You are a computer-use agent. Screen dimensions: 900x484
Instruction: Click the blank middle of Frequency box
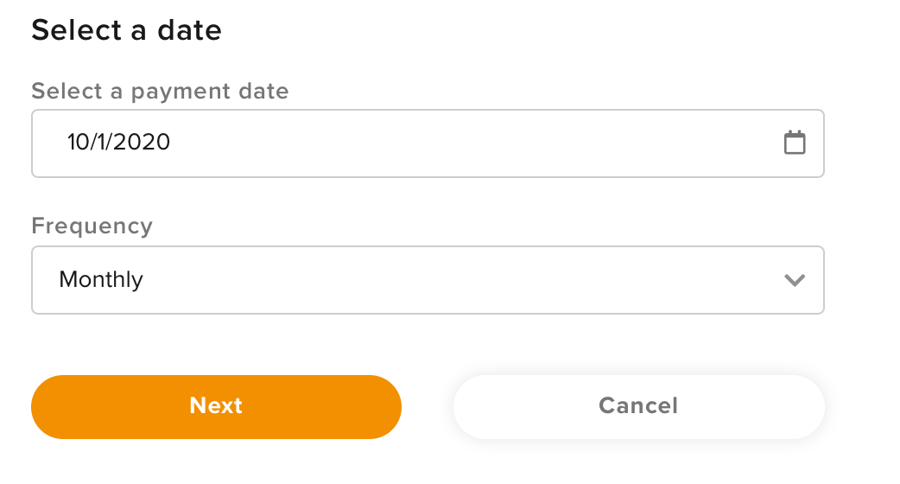(459, 280)
